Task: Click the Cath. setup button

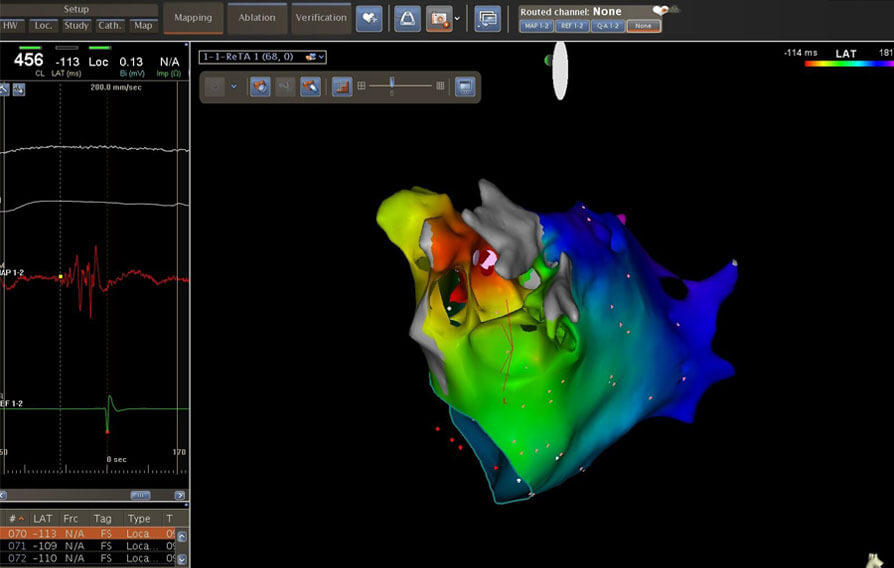Action: tap(110, 25)
